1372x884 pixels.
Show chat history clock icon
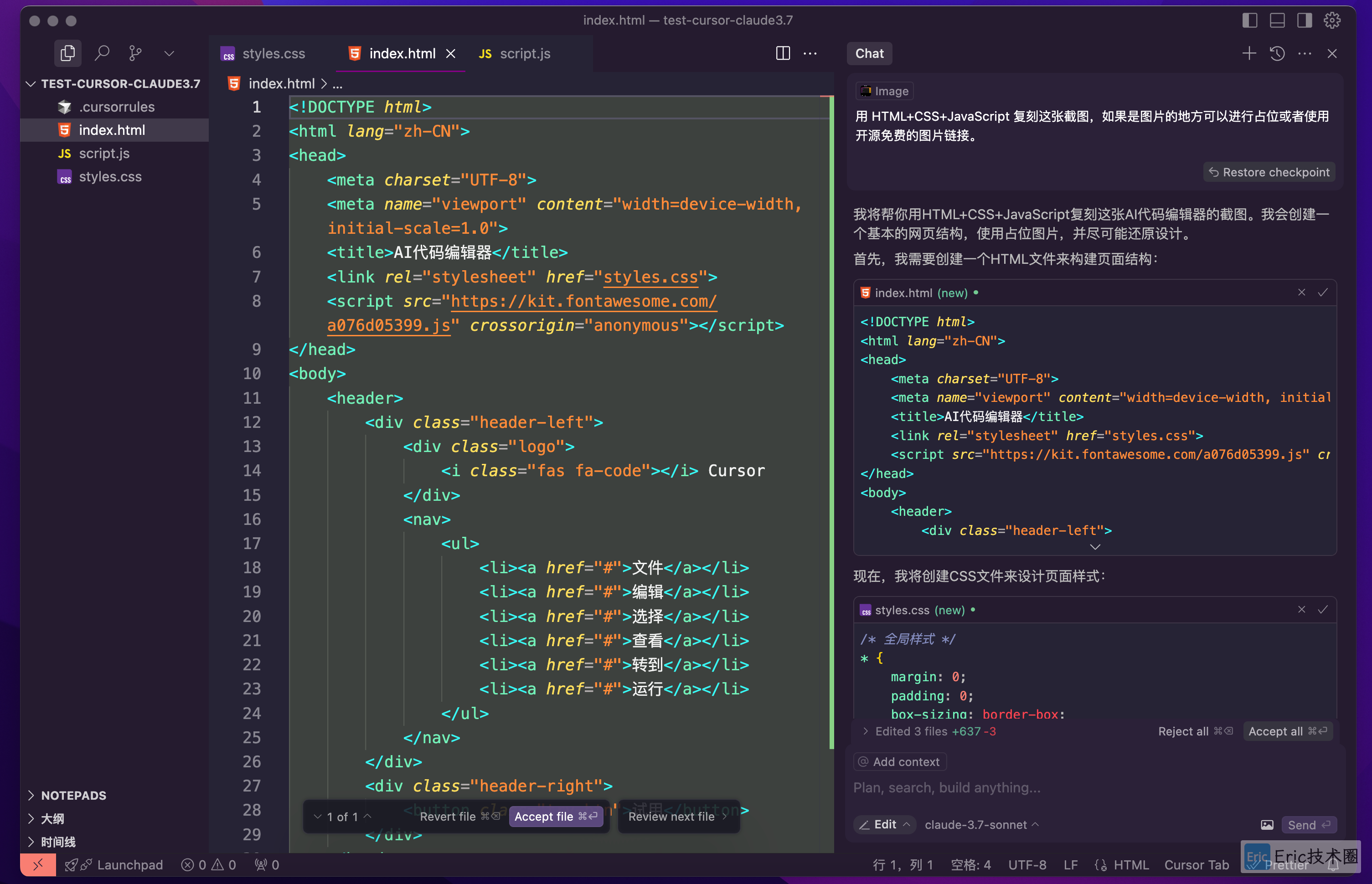(1277, 53)
